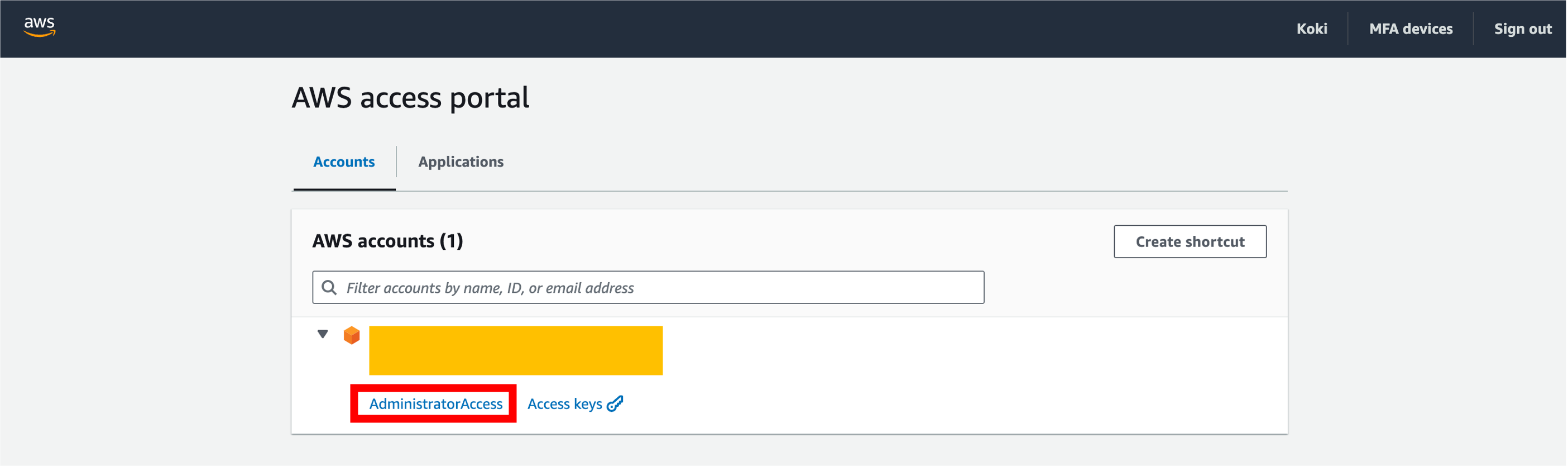
Task: Click the orange smile arrow beneath aws text
Action: click(40, 35)
